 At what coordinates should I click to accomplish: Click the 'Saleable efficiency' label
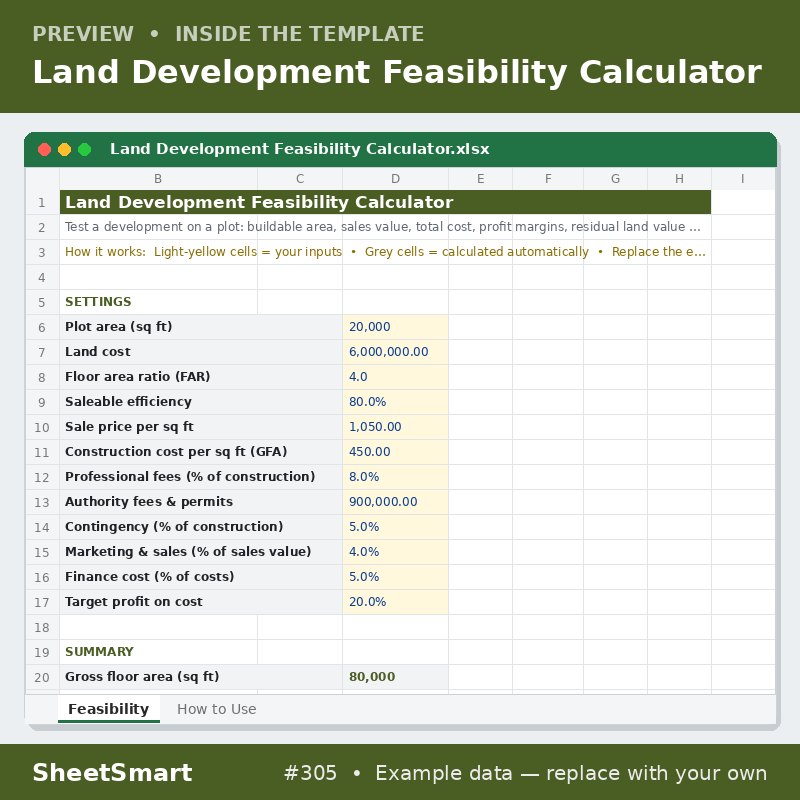(128, 402)
